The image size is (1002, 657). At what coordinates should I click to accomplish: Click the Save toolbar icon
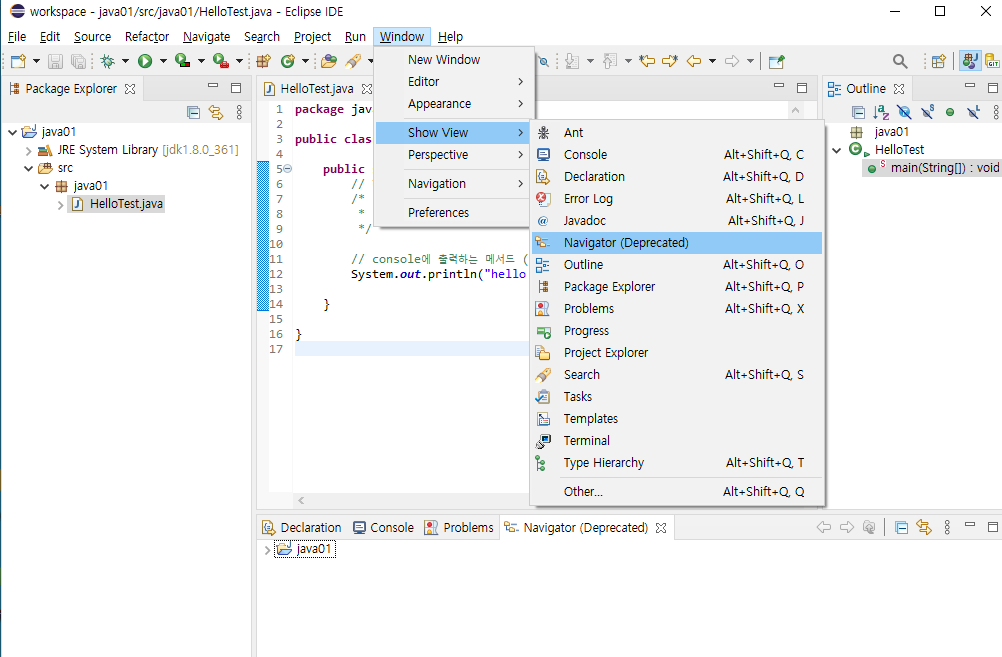point(56,61)
